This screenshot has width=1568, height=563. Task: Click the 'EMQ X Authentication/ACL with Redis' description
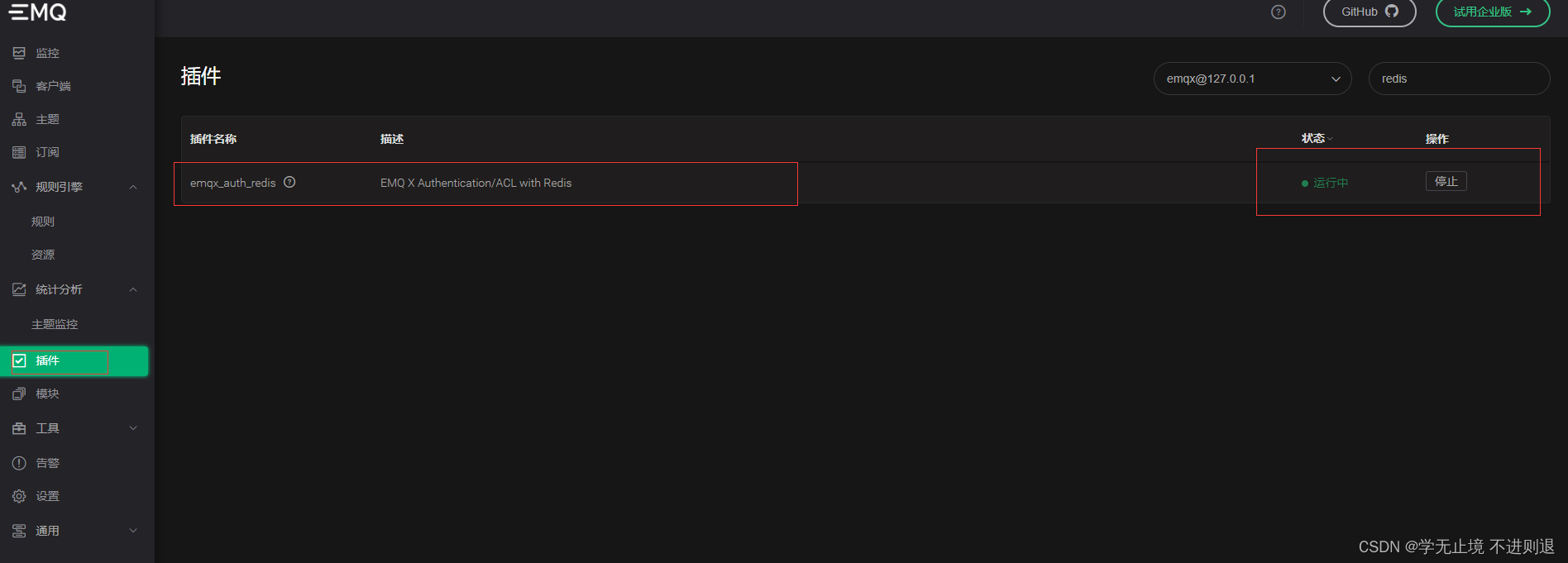476,183
